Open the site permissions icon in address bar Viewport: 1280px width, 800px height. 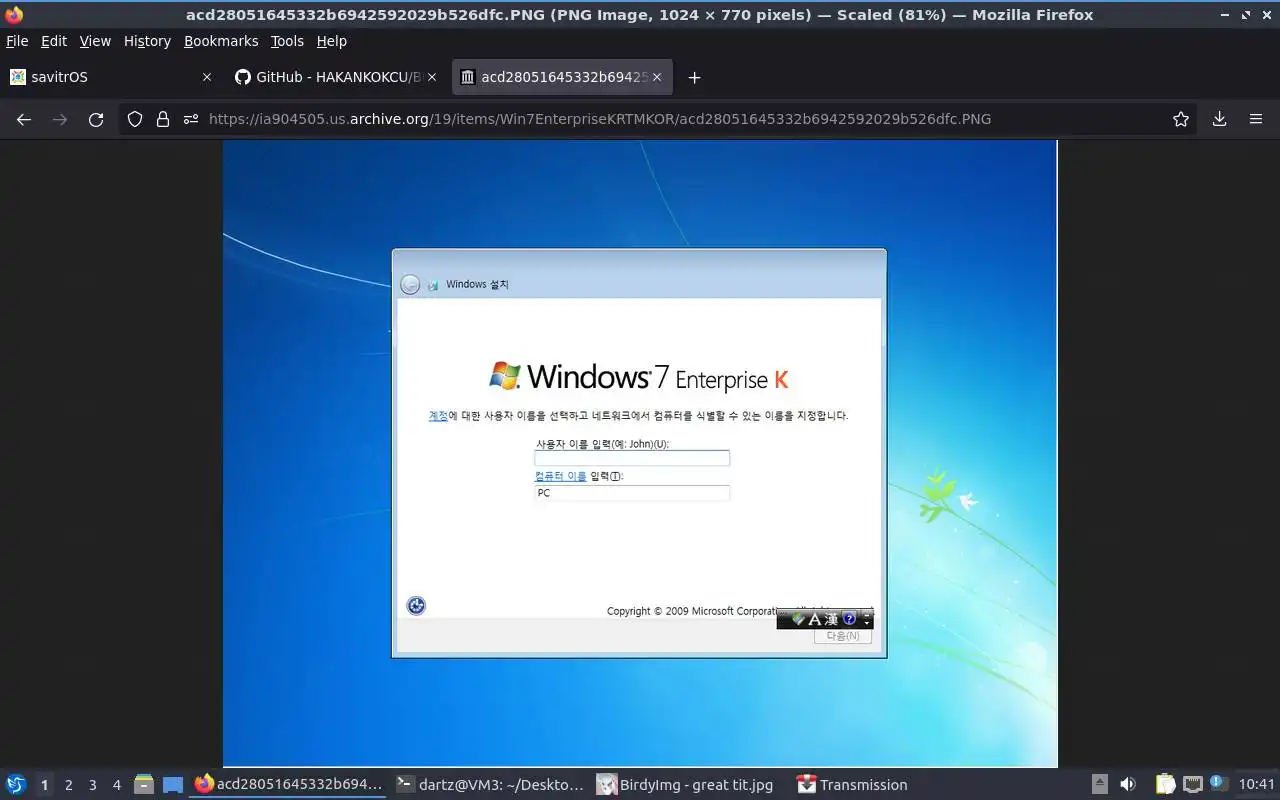pyautogui.click(x=191, y=119)
